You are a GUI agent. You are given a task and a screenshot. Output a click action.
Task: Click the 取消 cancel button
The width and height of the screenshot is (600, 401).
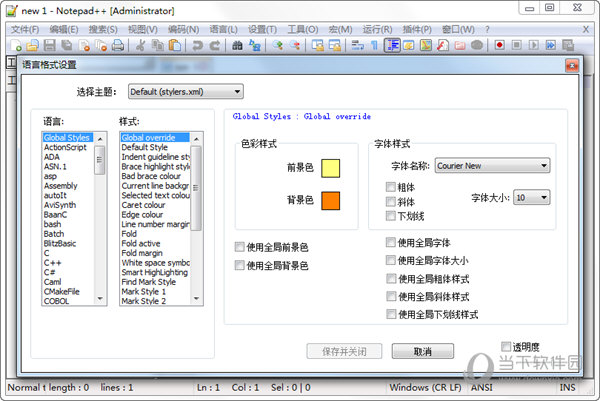[423, 351]
